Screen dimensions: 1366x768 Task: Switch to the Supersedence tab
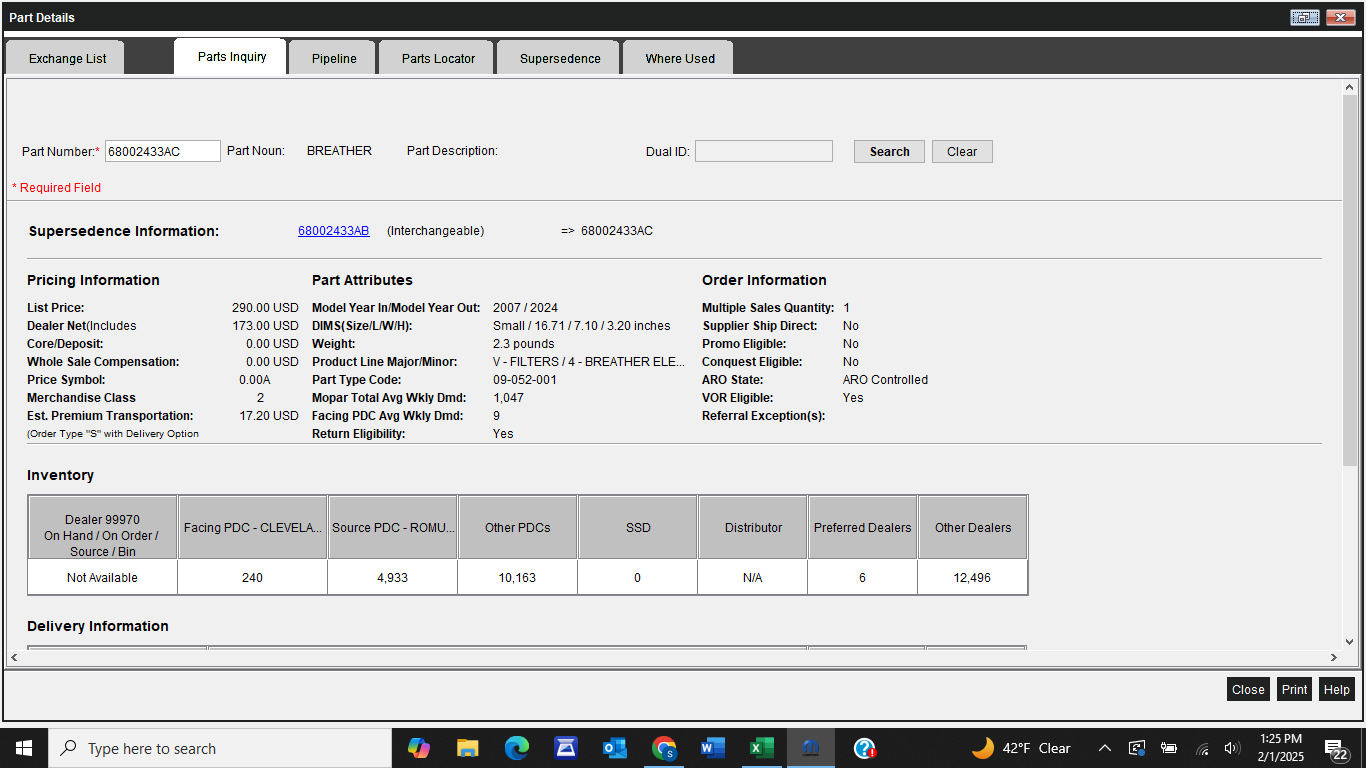(x=560, y=58)
